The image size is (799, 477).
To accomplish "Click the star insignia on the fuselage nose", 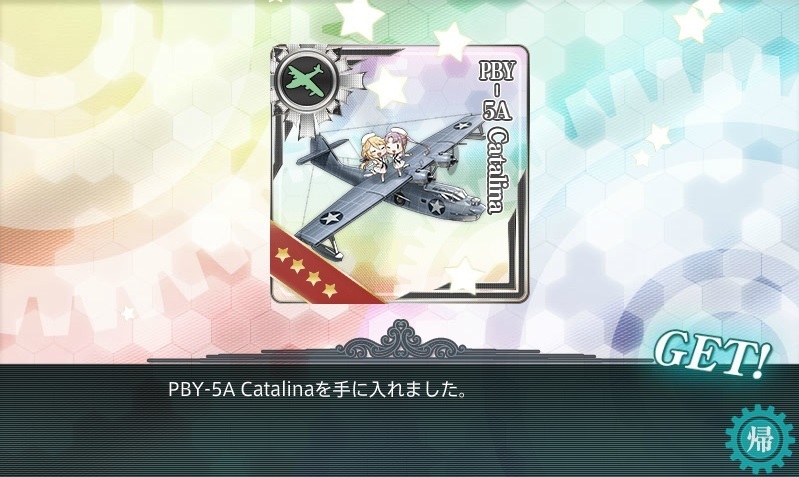I will click(x=437, y=207).
